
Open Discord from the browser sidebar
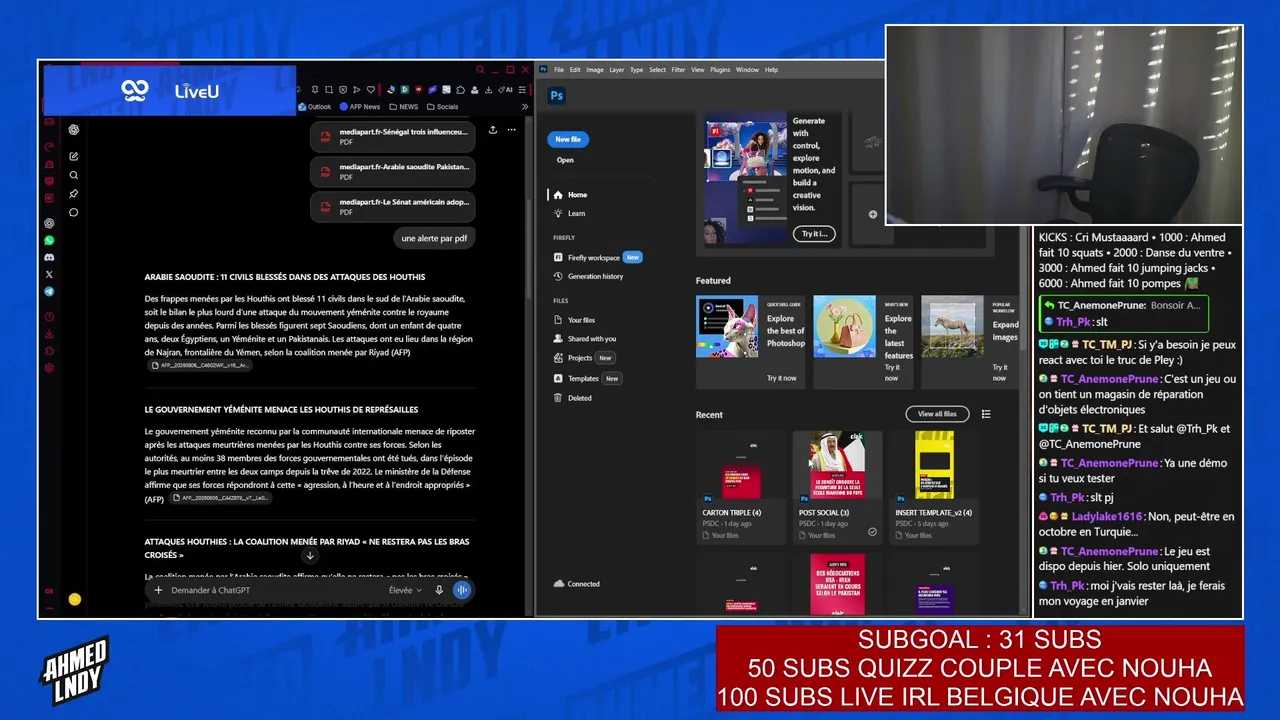49,257
